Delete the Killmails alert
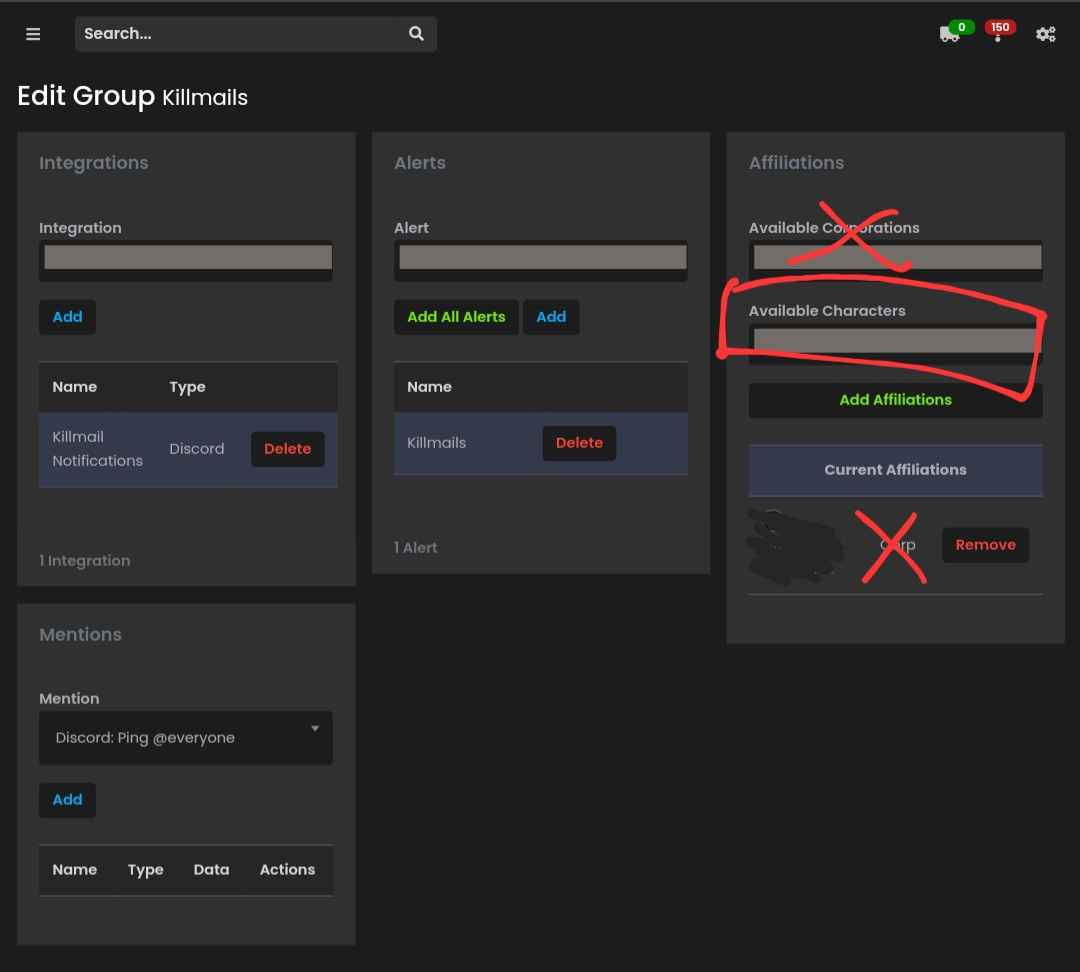Image resolution: width=1080 pixels, height=972 pixels. [x=579, y=442]
